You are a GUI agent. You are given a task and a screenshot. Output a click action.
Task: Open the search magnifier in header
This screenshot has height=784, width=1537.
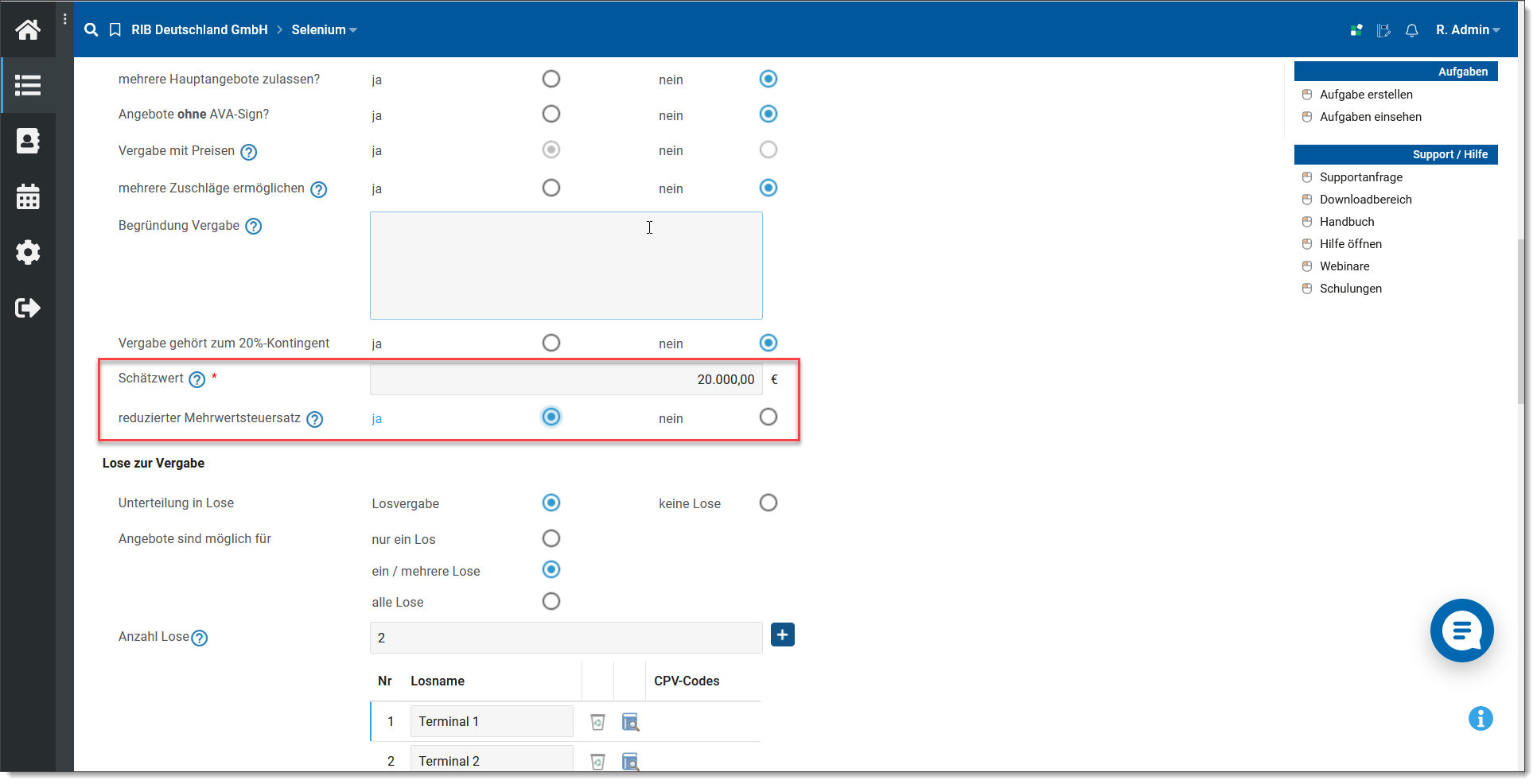pos(91,29)
